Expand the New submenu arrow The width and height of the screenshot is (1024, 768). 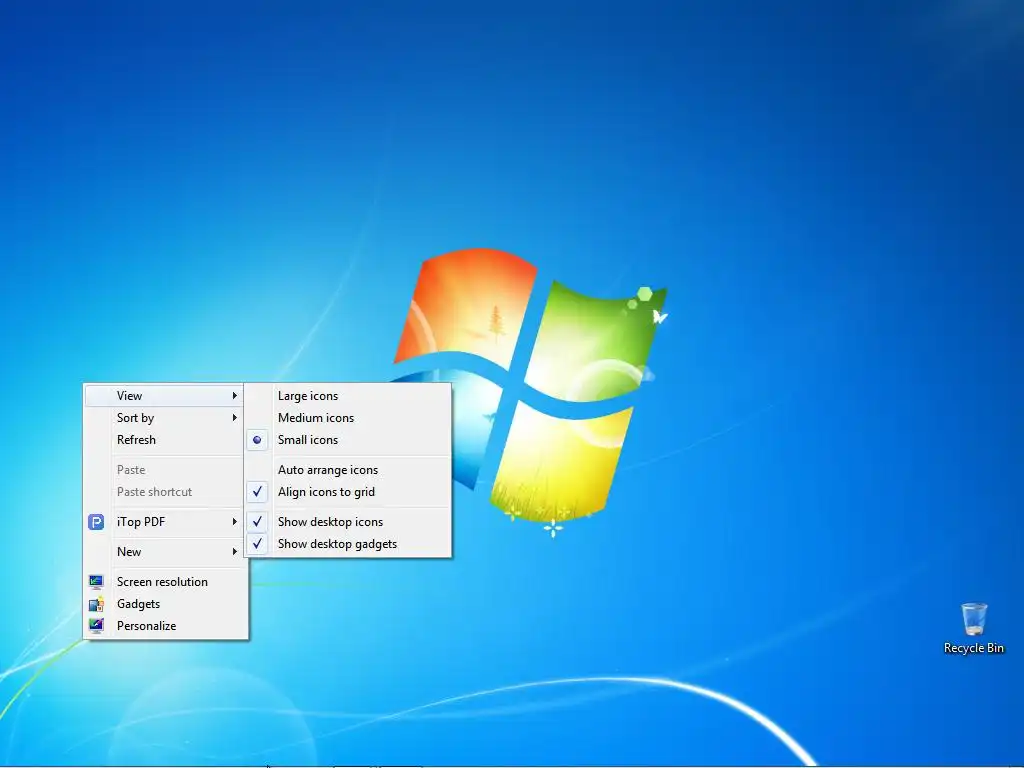click(x=234, y=552)
